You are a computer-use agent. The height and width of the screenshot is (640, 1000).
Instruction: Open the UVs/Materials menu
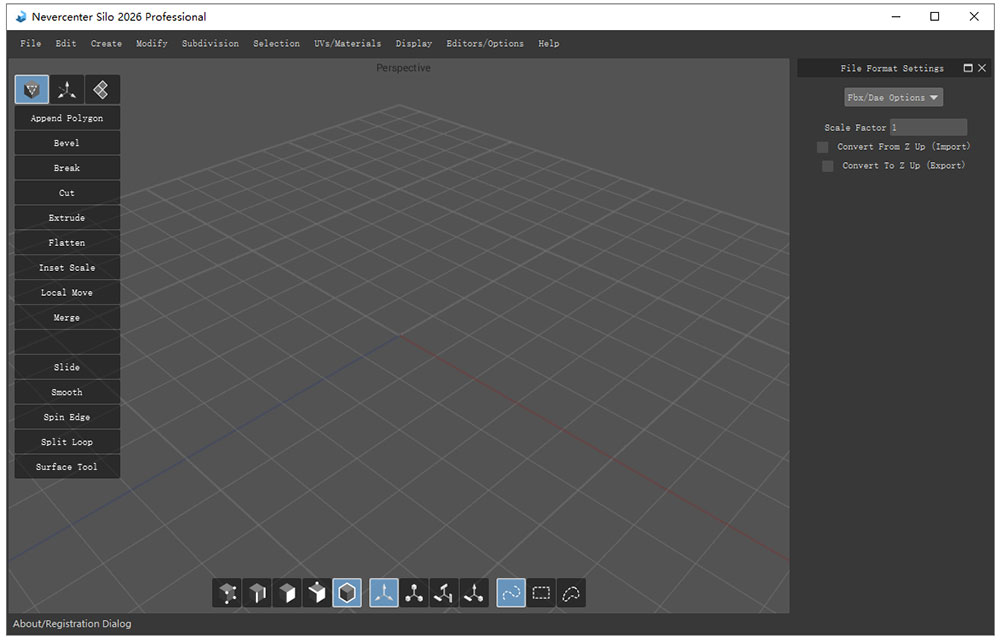(x=348, y=44)
